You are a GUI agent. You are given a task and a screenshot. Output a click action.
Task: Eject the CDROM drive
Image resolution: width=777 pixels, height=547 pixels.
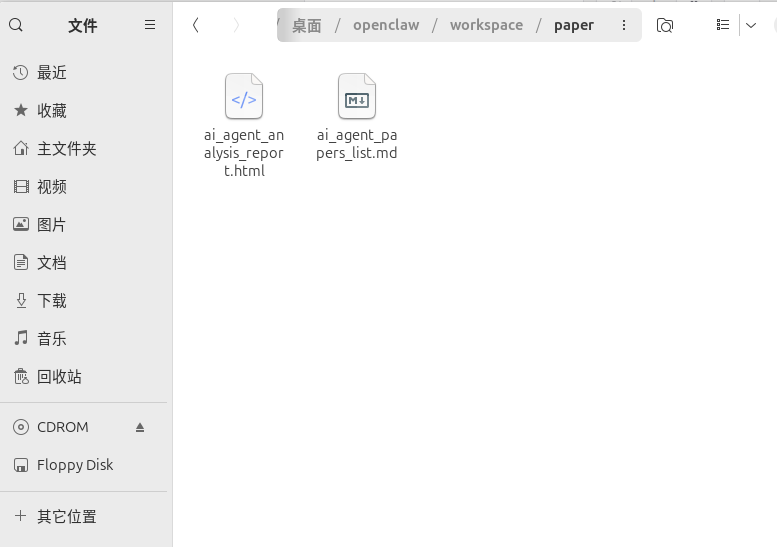pyautogui.click(x=140, y=427)
